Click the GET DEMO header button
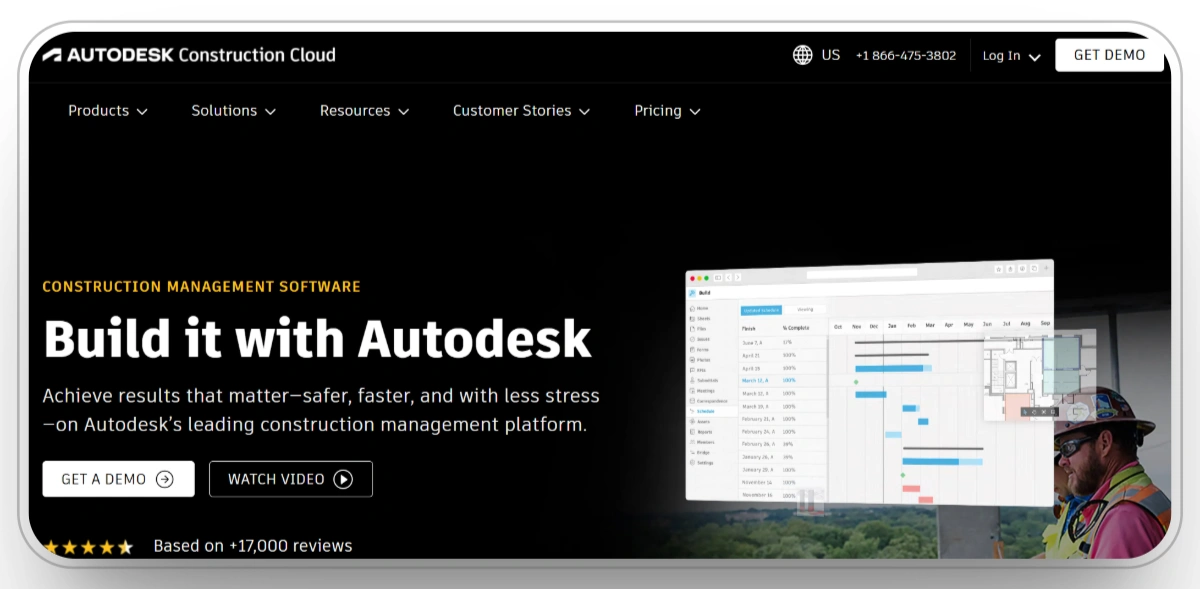 pyautogui.click(x=1109, y=55)
